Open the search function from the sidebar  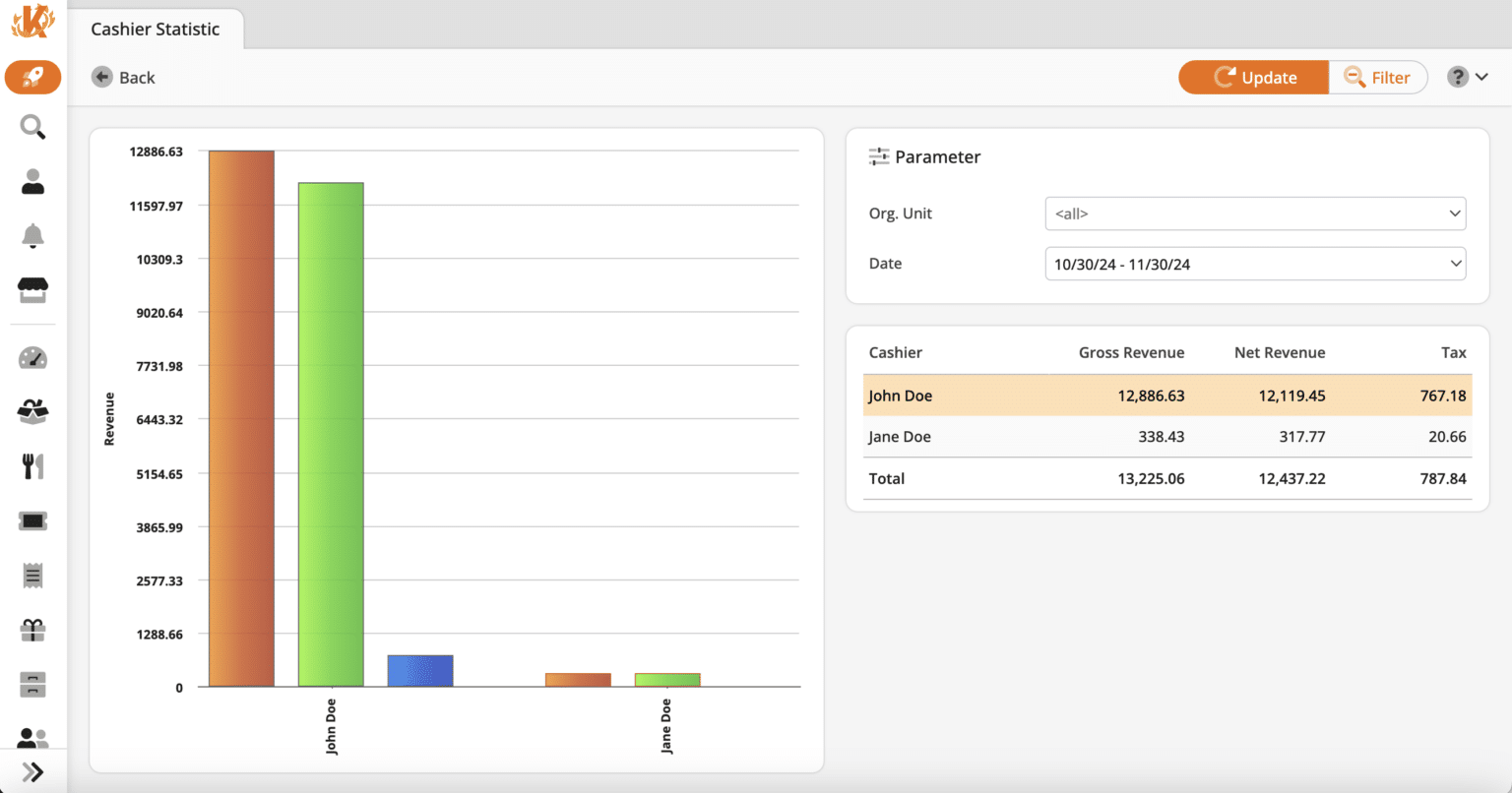(32, 127)
